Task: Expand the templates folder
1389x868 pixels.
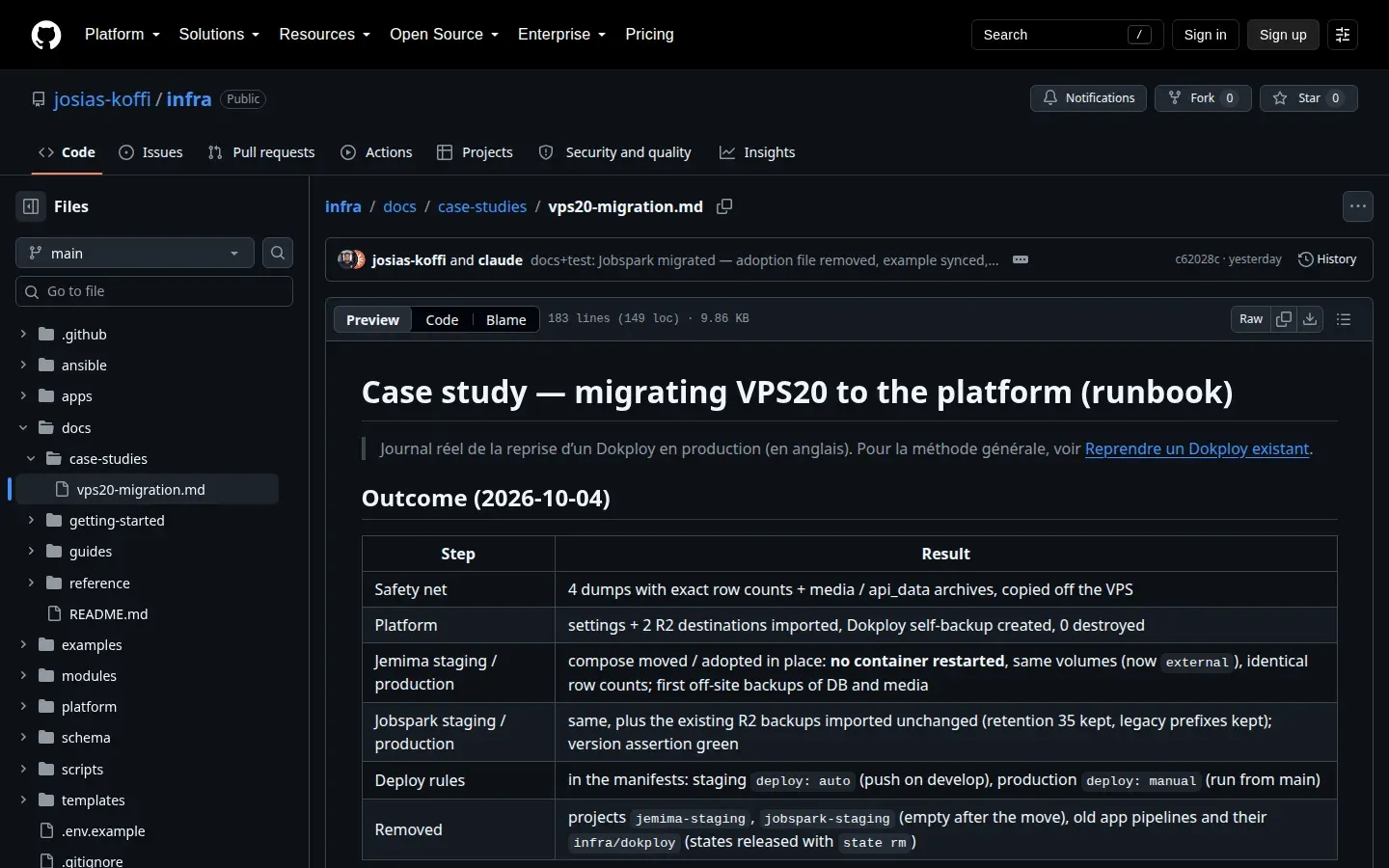Action: pos(23,800)
